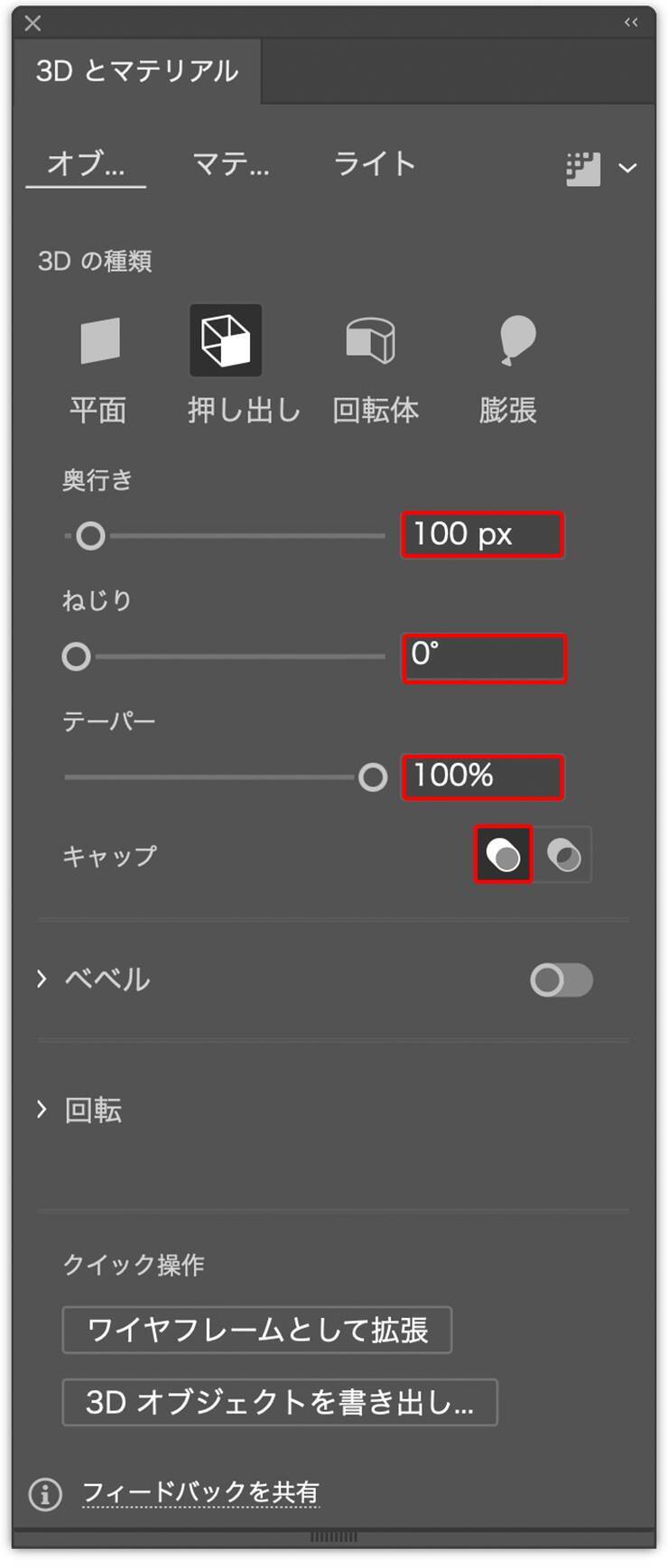Close the 3D とマテリアル panel
The width and height of the screenshot is (668, 1568).
[x=33, y=23]
